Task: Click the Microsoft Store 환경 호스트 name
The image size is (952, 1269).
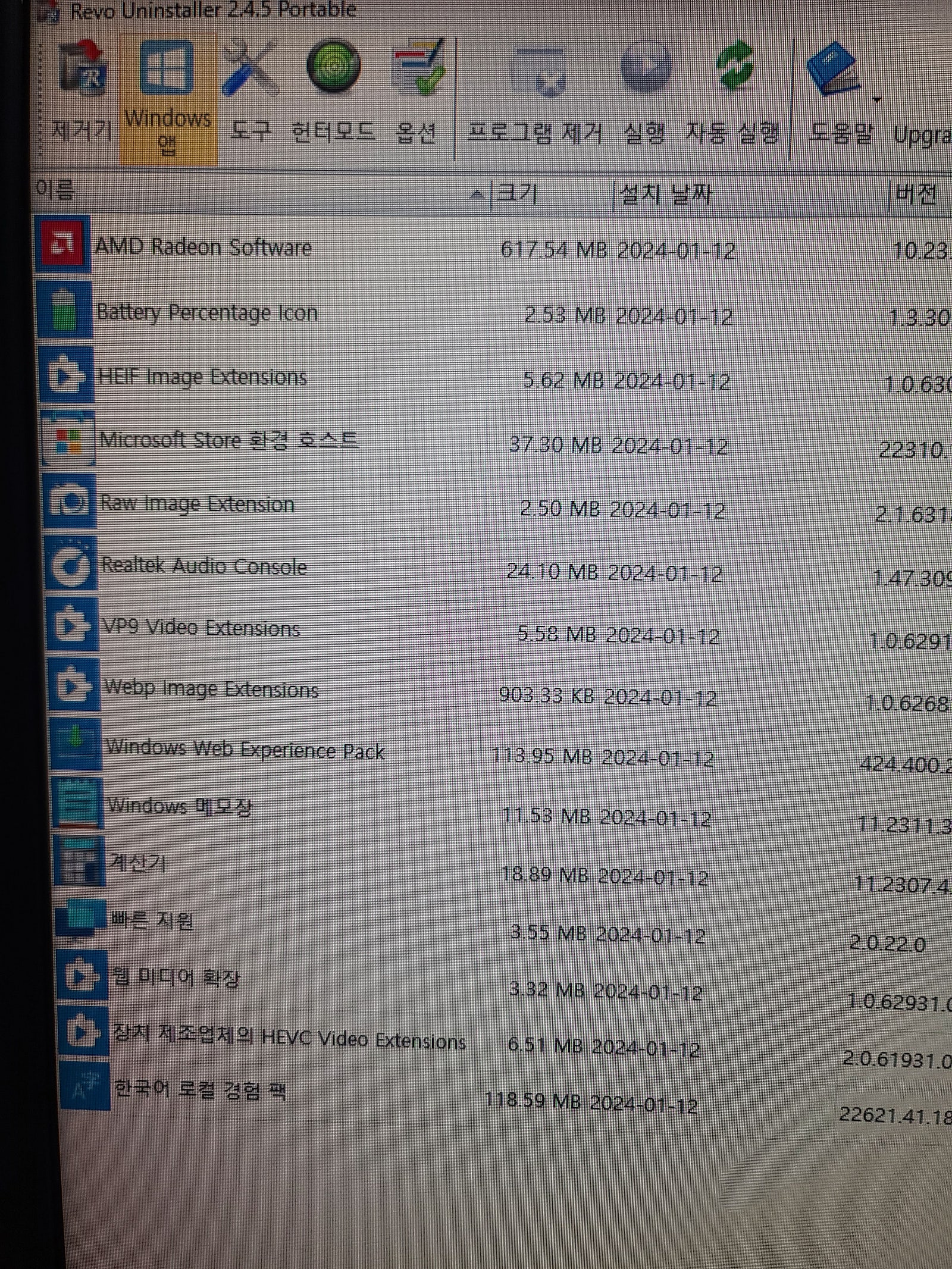Action: [229, 440]
